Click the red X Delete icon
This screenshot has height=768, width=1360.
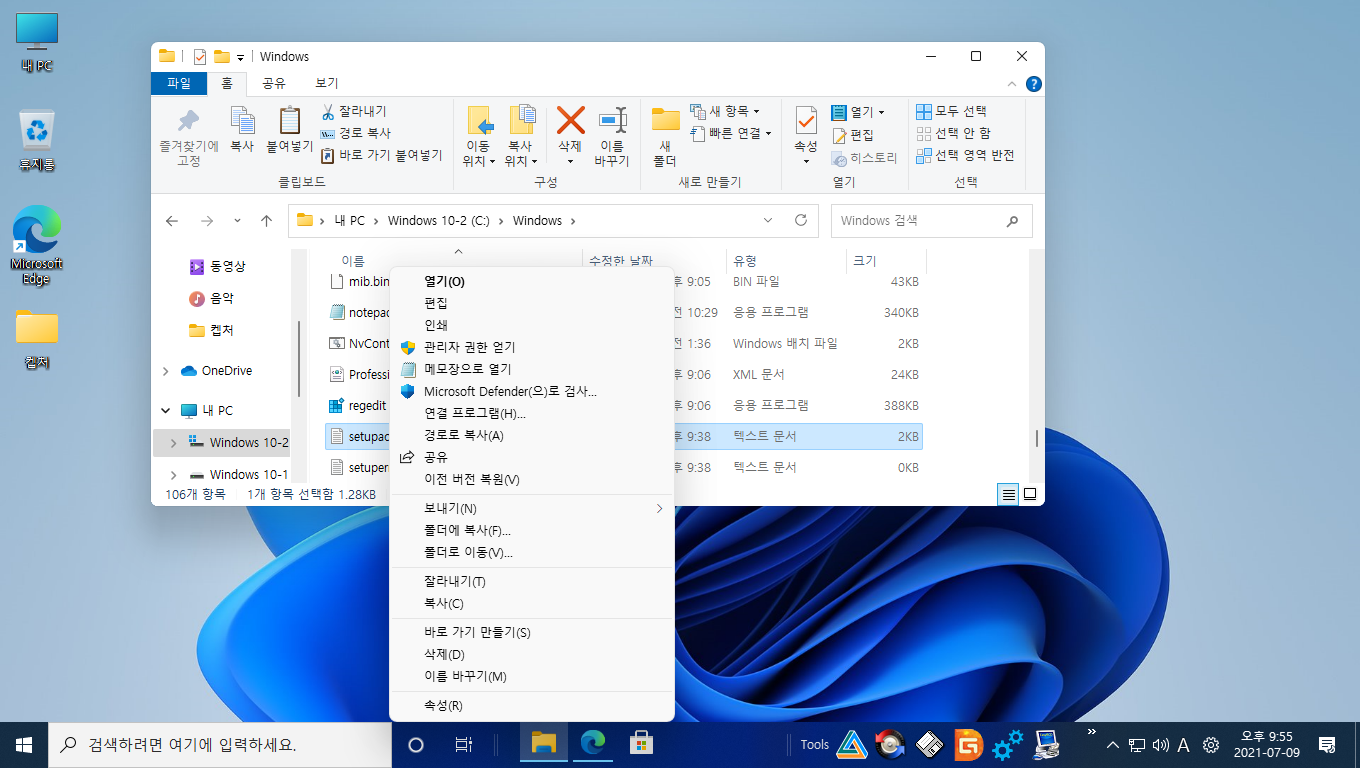click(570, 120)
